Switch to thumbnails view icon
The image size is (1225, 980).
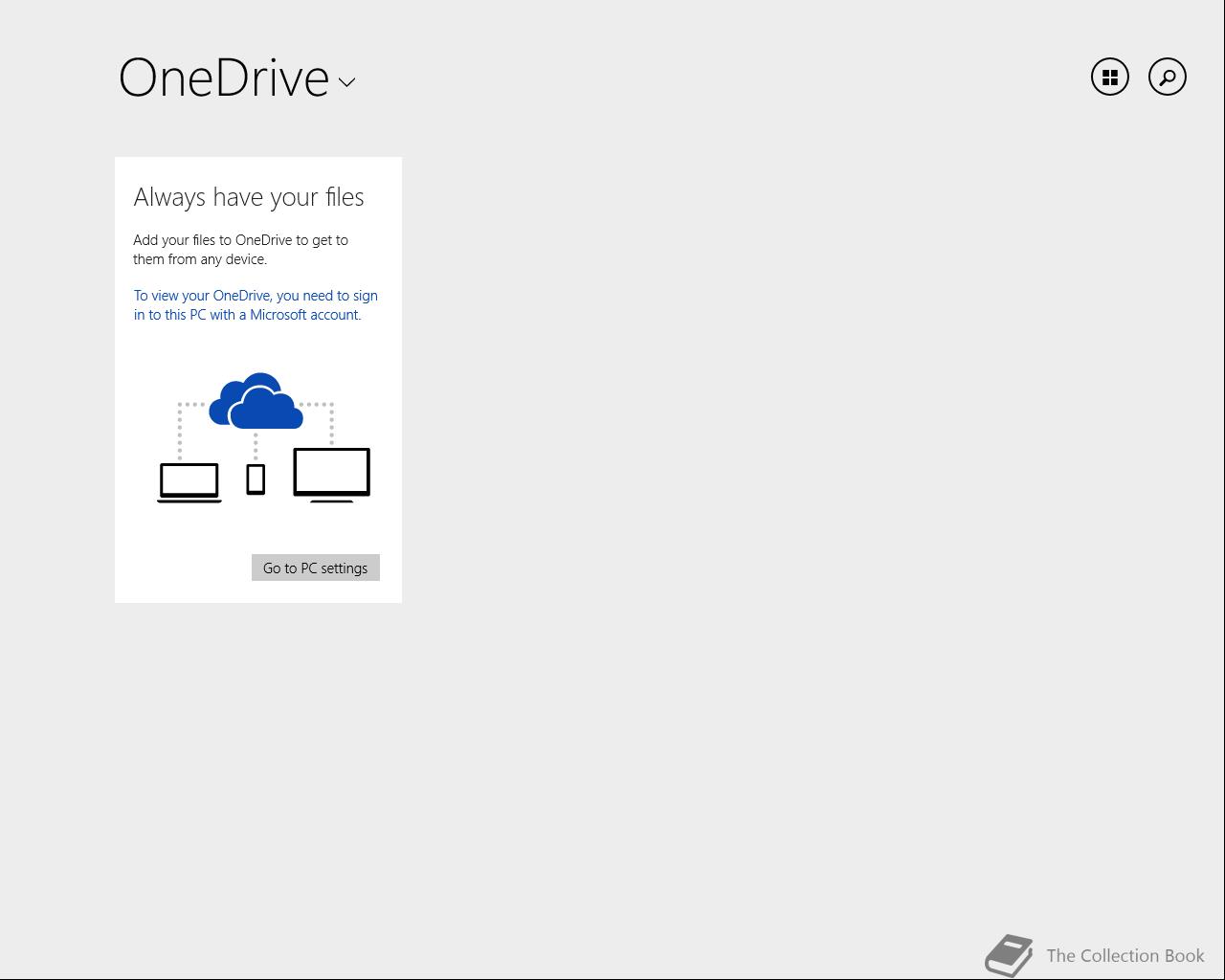tap(1110, 77)
